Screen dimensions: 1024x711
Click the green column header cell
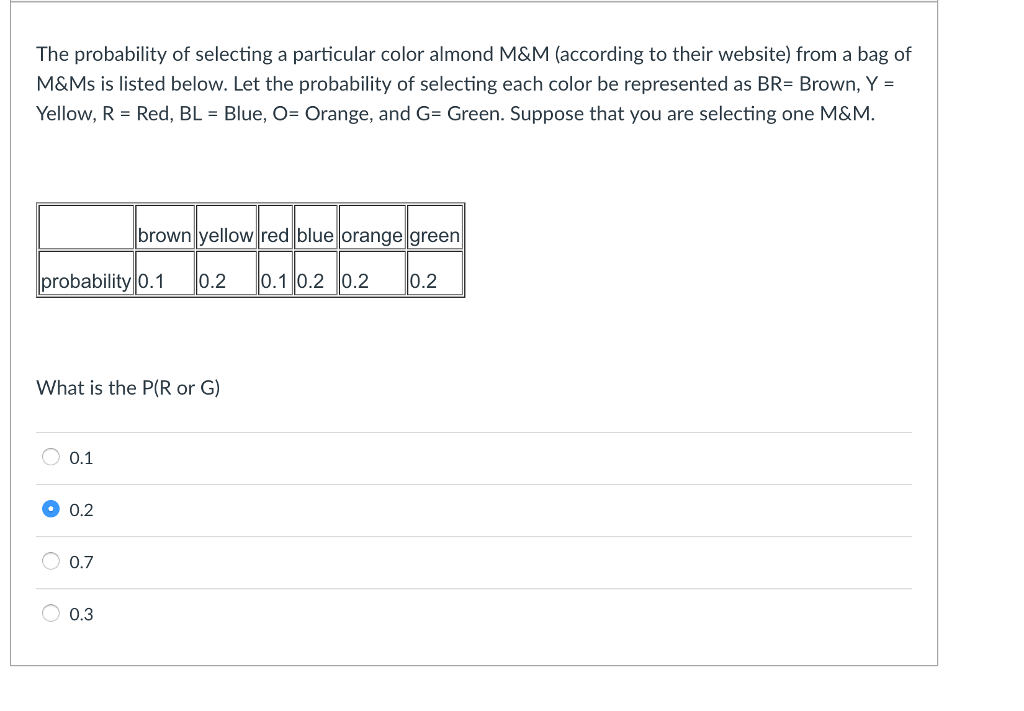(434, 234)
